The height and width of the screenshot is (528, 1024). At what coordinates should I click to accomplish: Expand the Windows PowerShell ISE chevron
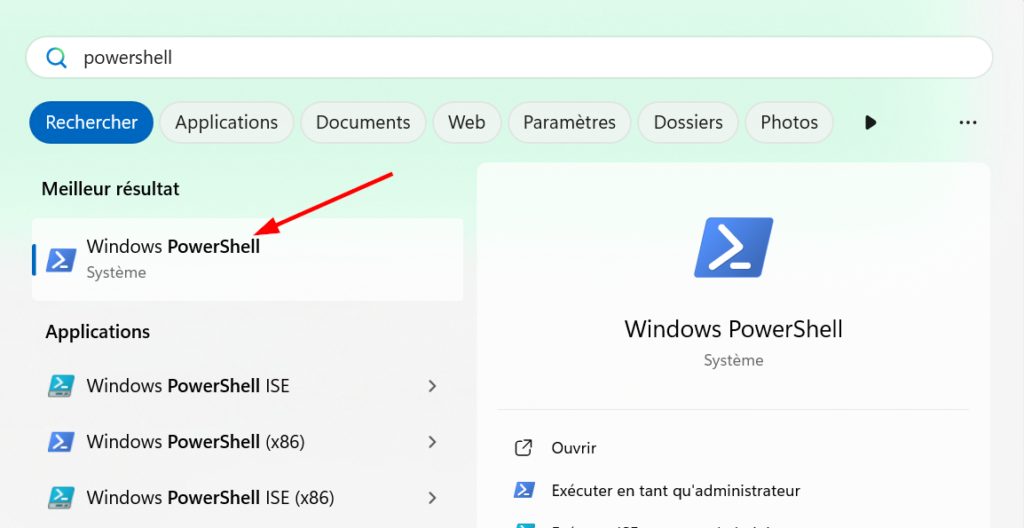[432, 386]
